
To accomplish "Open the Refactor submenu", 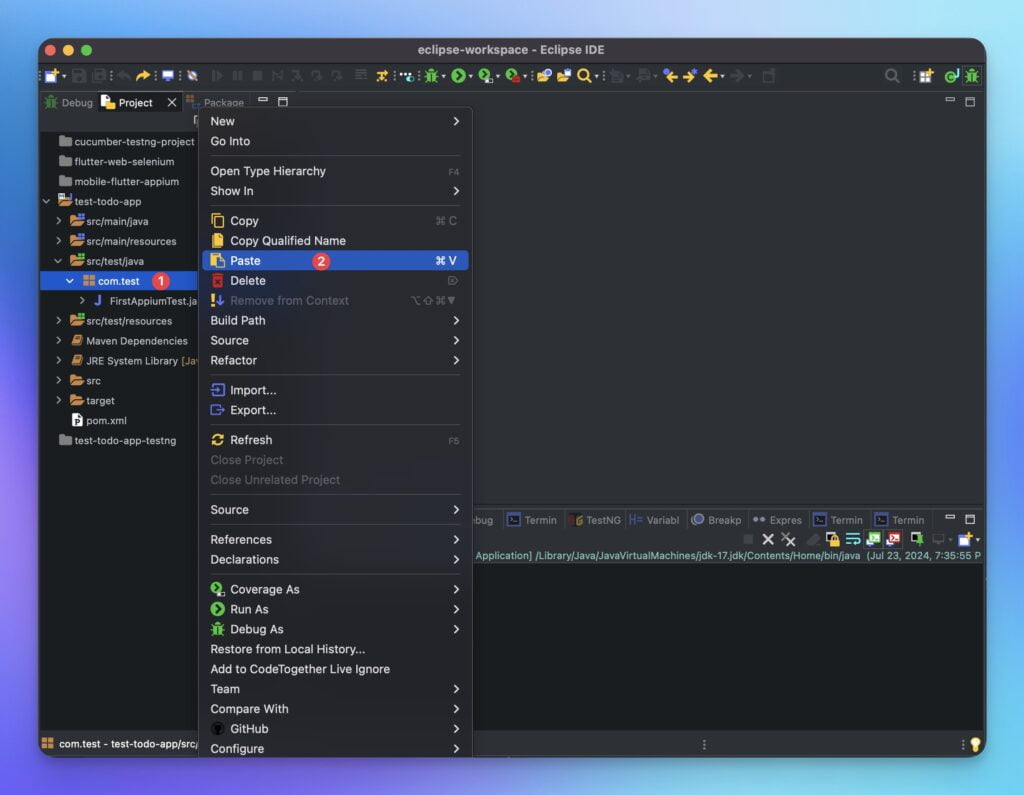I will [334, 360].
